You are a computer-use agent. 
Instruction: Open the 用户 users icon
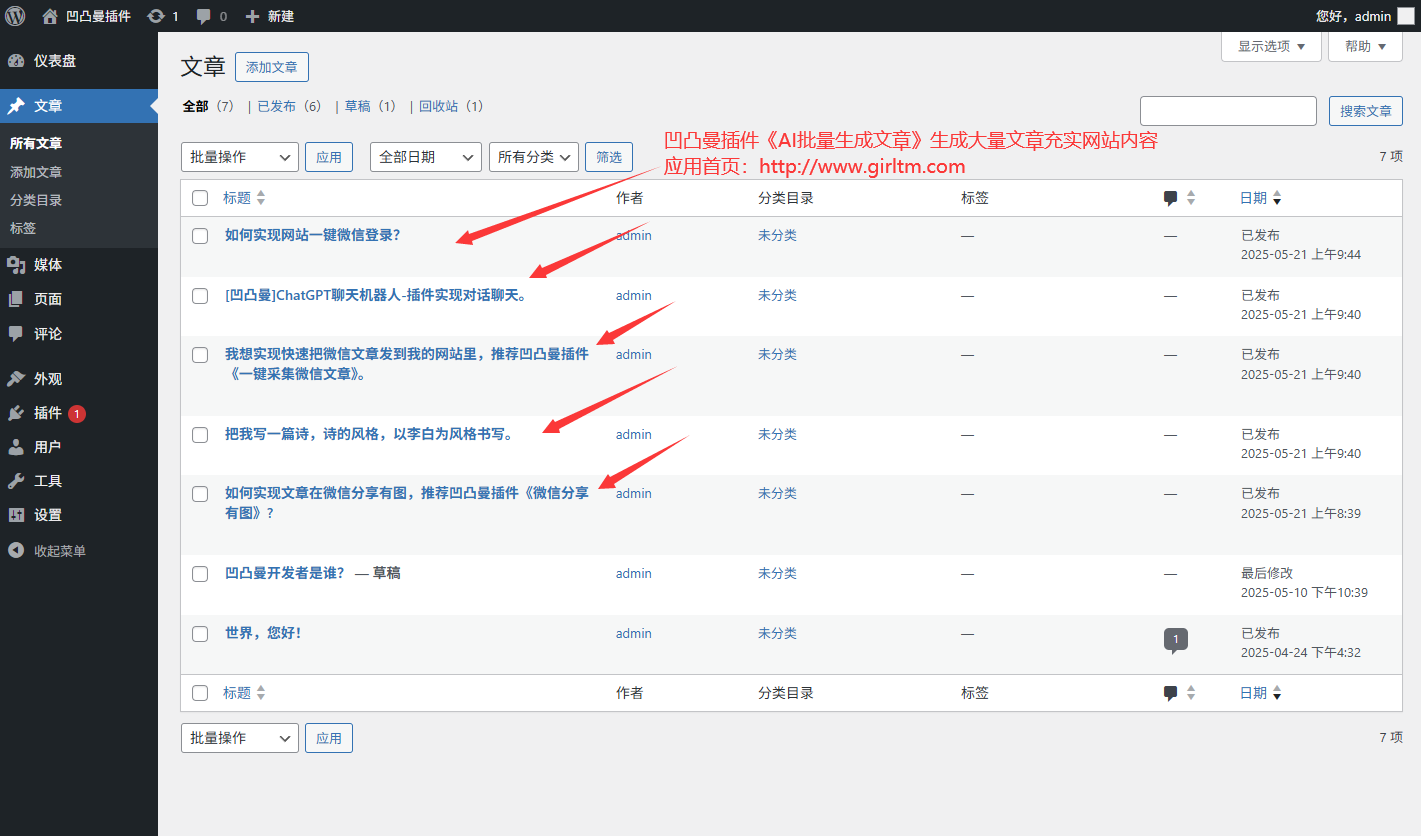[x=16, y=447]
